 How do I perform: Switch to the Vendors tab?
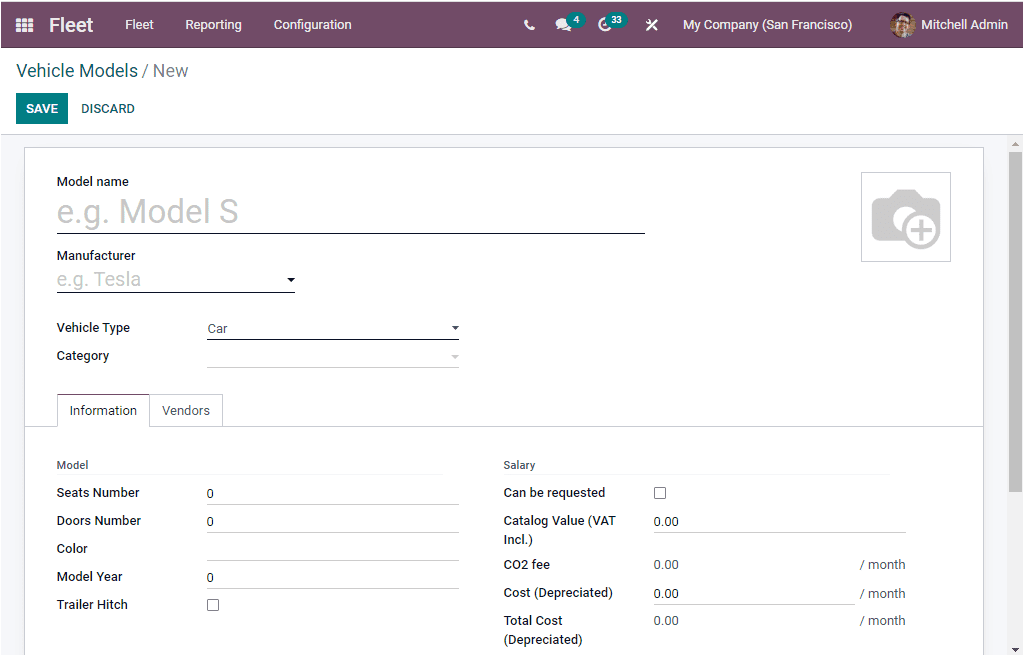[186, 410]
